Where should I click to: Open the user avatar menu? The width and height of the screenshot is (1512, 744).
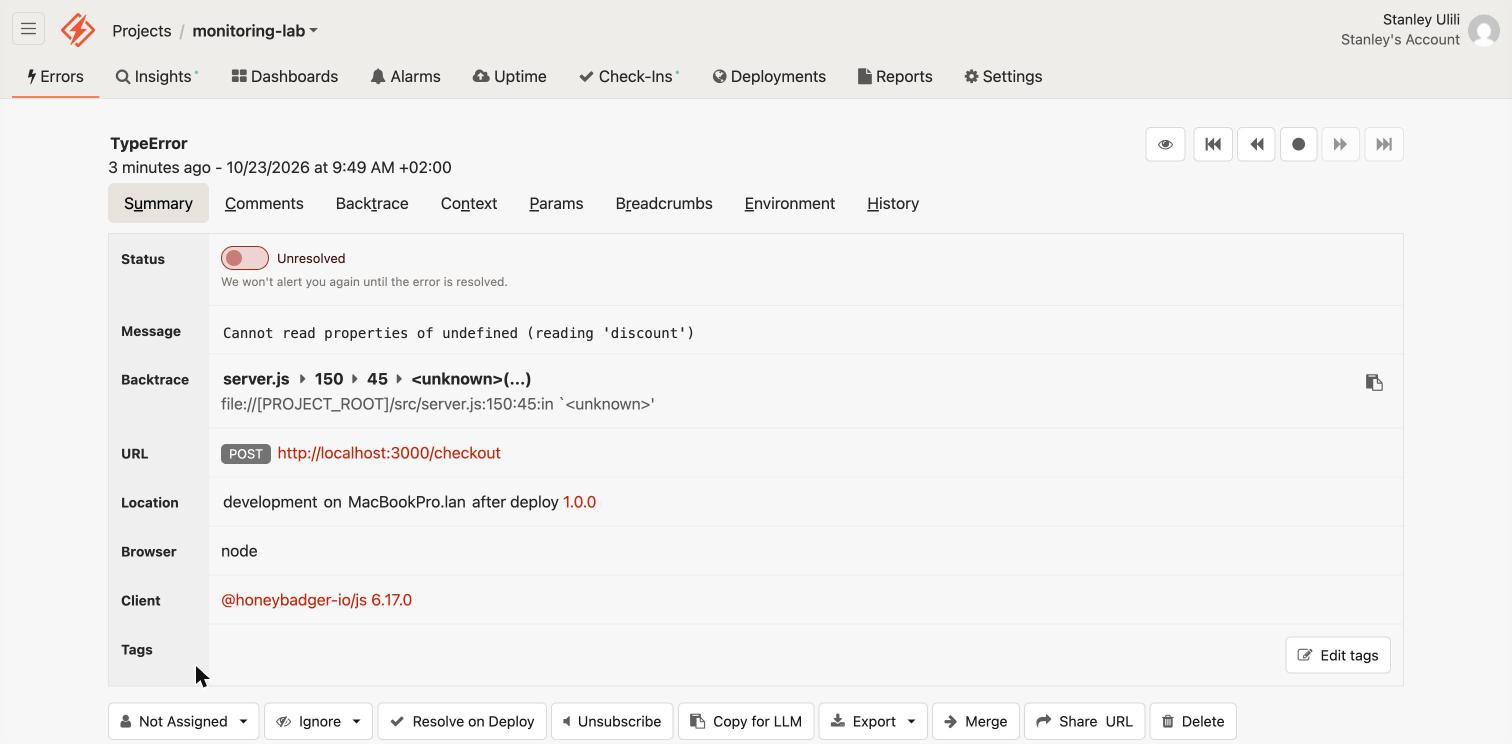point(1484,30)
